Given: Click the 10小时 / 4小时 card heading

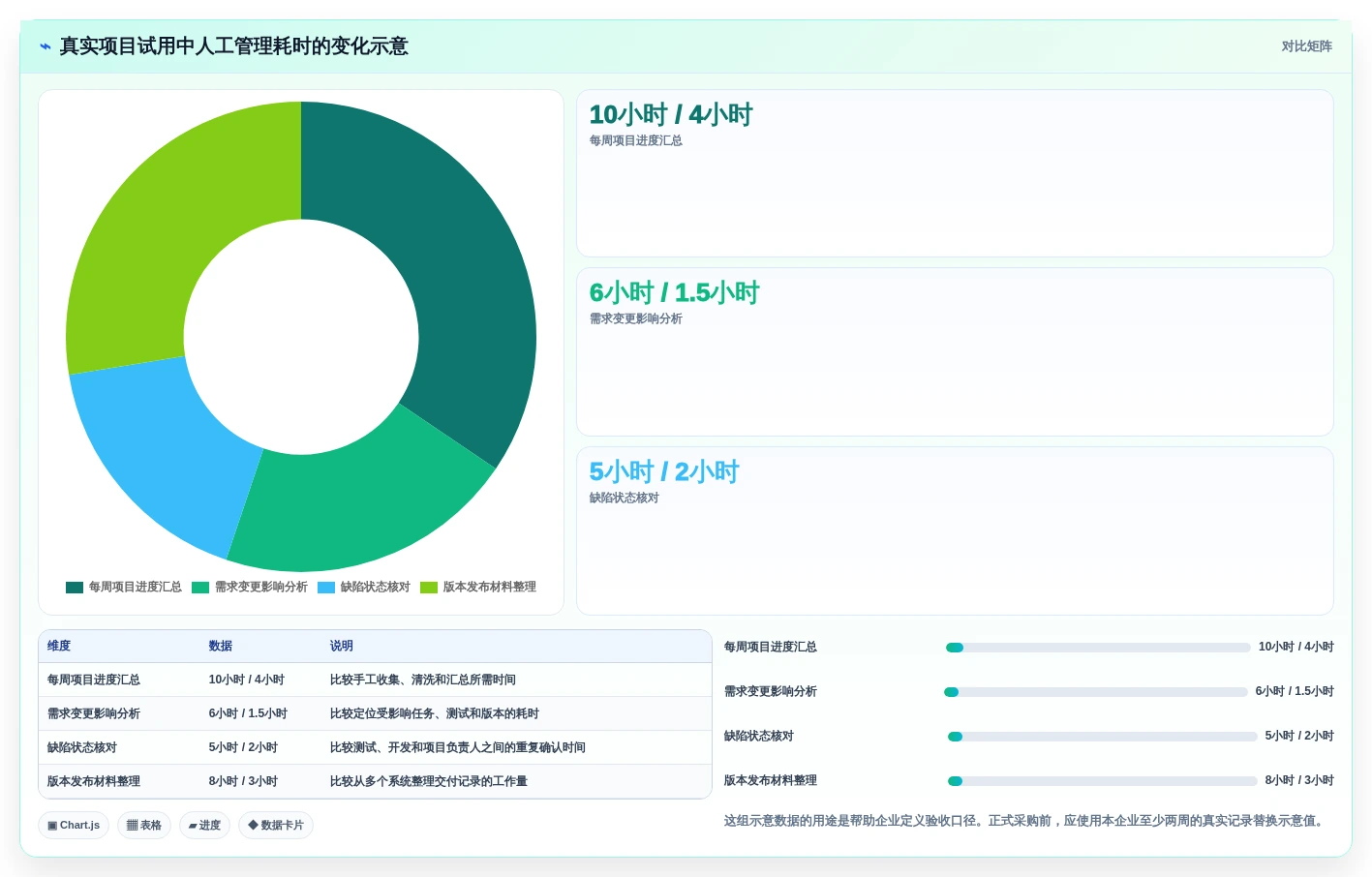Looking at the screenshot, I should 671,115.
